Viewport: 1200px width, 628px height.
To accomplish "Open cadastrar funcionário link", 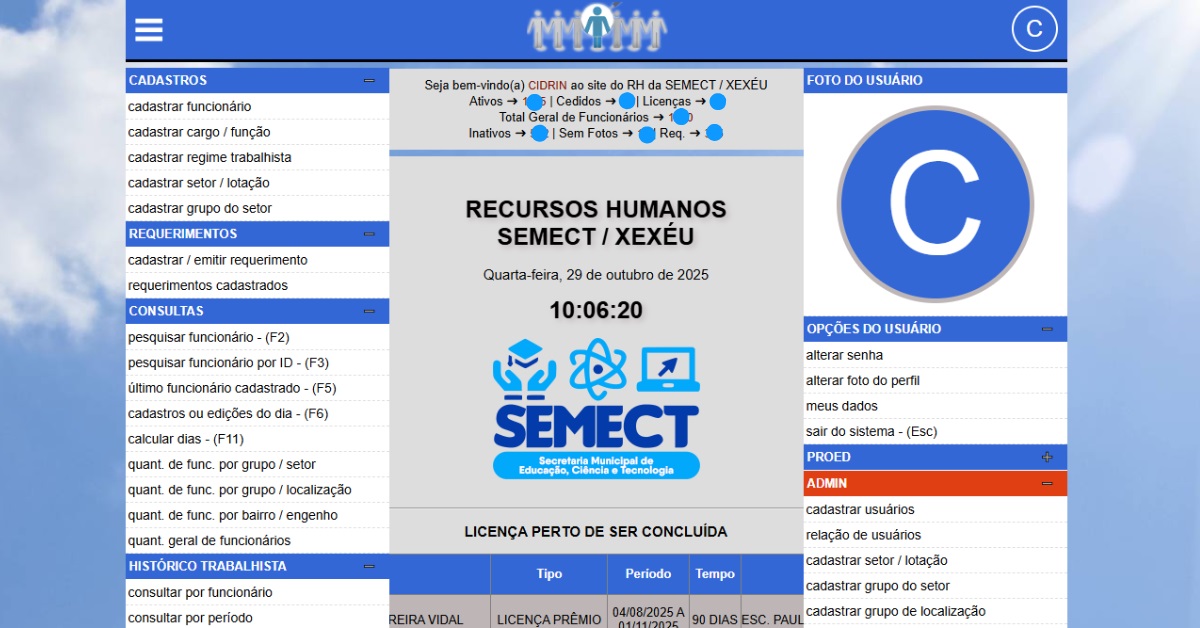I will (x=190, y=107).
